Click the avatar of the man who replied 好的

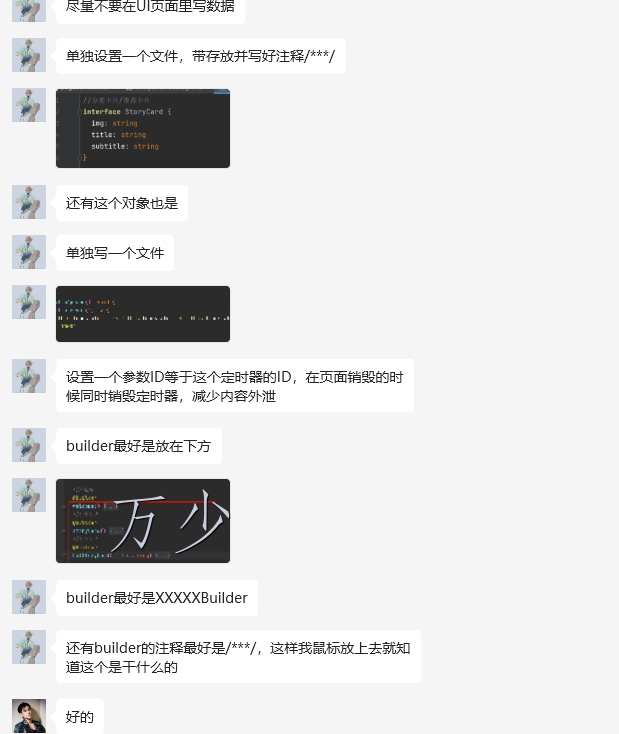coord(29,716)
